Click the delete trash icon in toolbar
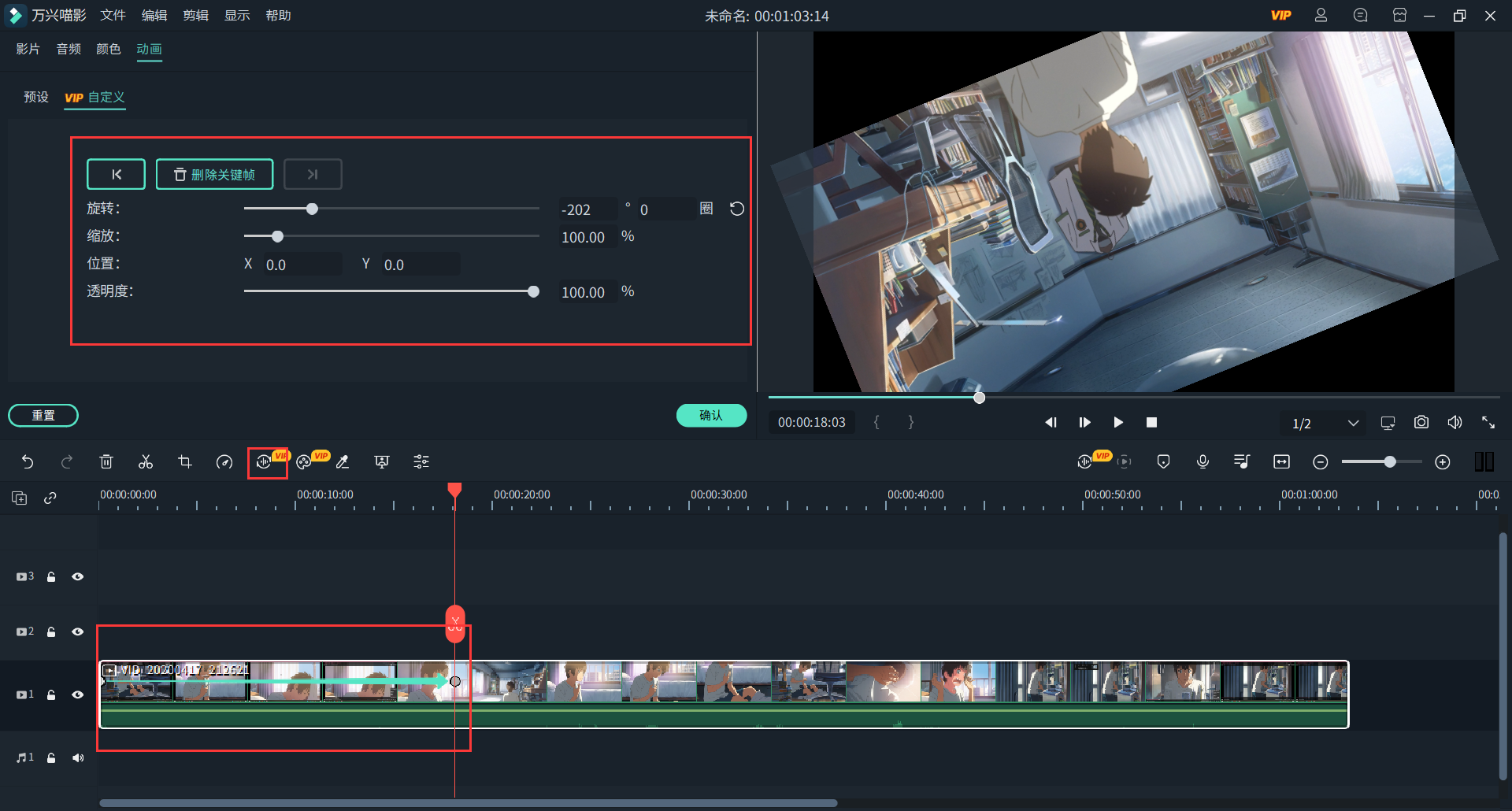Image resolution: width=1512 pixels, height=811 pixels. pos(106,462)
